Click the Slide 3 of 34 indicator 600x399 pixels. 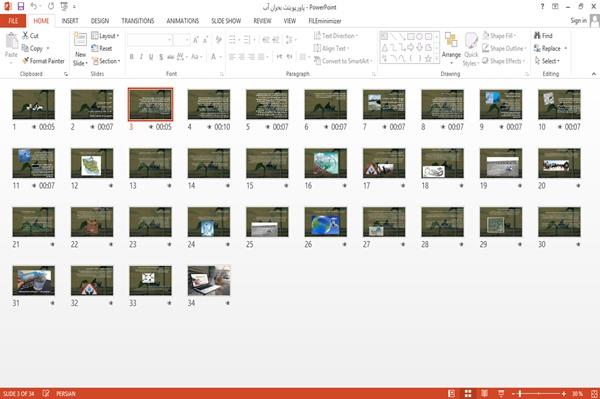point(19,393)
